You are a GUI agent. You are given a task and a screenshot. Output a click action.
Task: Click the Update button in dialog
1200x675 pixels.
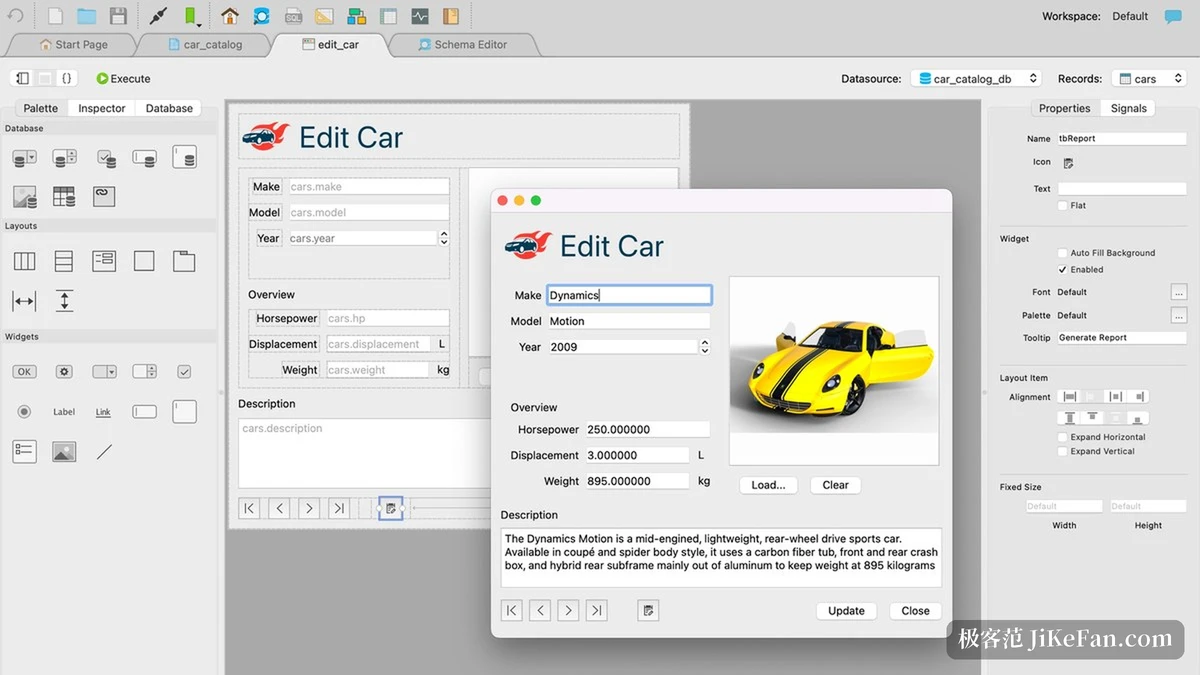(x=846, y=611)
